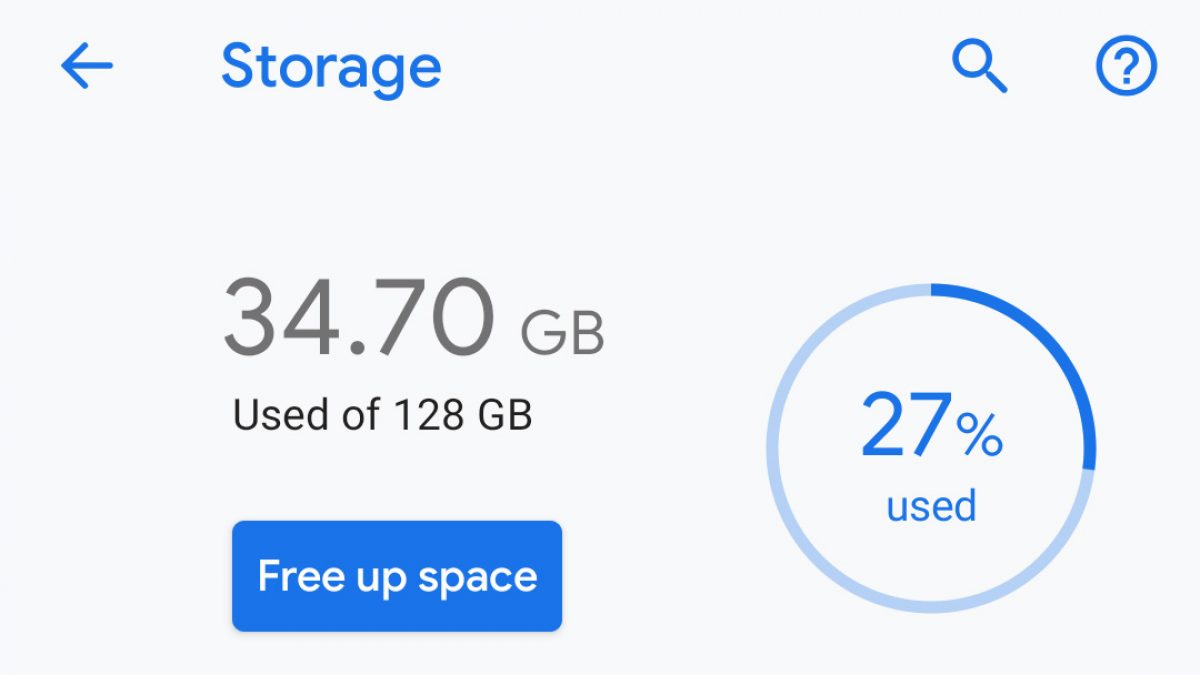The height and width of the screenshot is (675, 1200).
Task: Tap the bottom of the light blue ring
Action: click(x=931, y=607)
